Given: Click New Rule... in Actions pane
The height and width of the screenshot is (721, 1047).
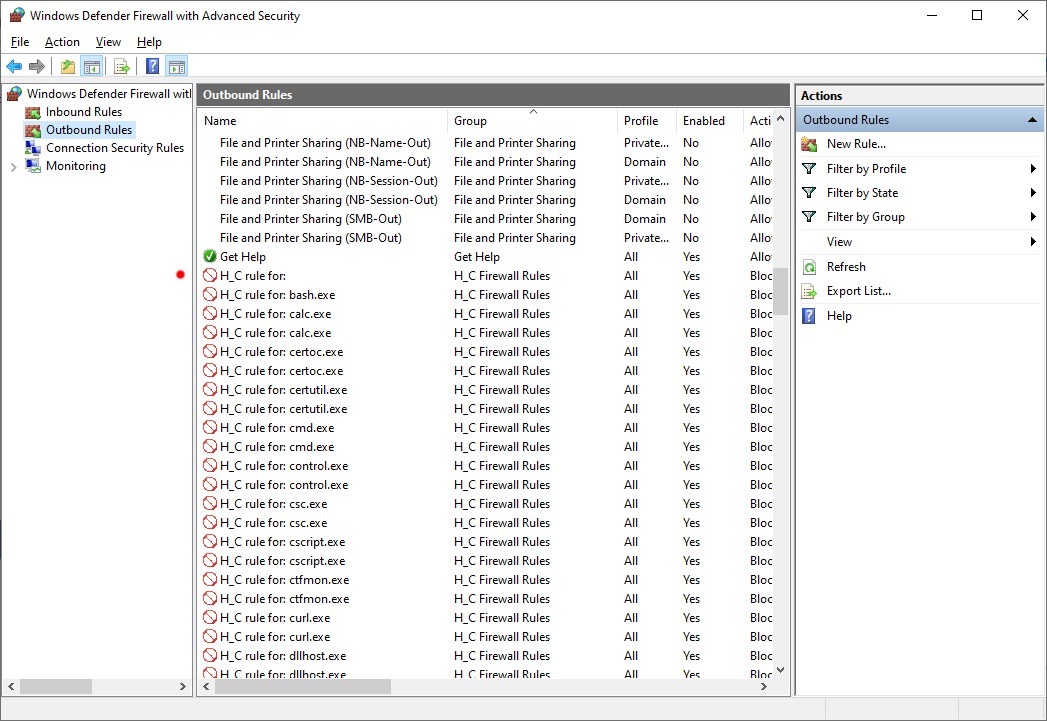Looking at the screenshot, I should coord(855,144).
